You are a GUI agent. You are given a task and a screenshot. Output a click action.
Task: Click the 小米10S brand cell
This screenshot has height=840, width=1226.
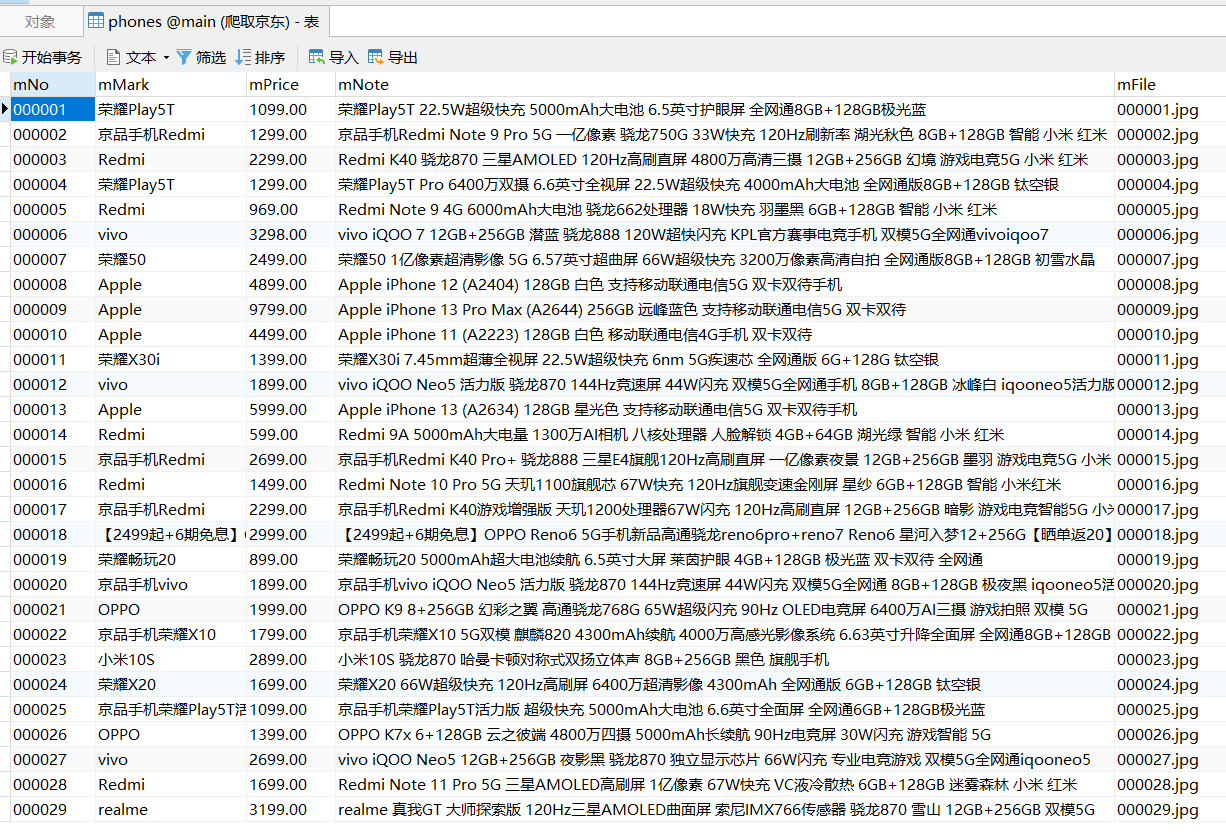pos(171,659)
